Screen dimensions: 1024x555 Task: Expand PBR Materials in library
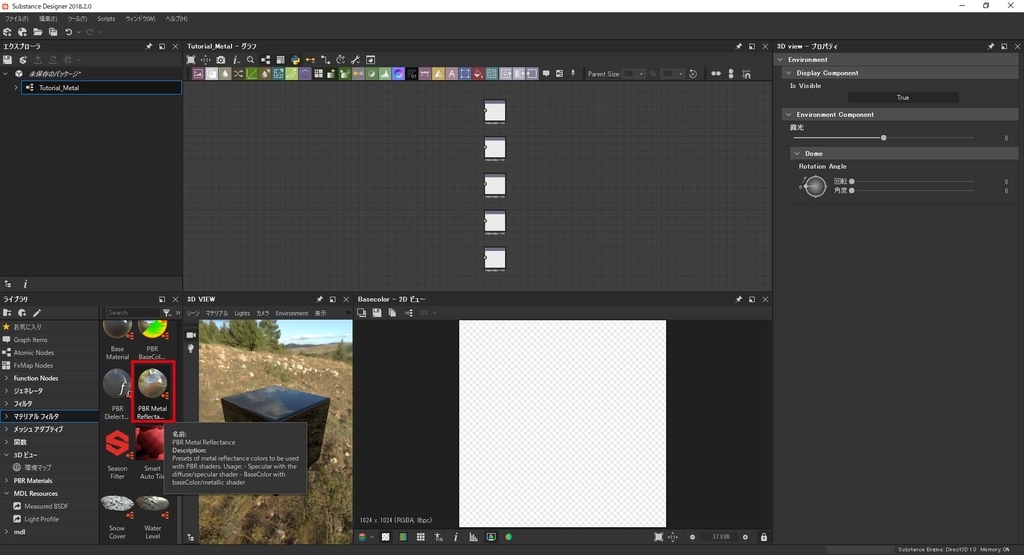7,481
